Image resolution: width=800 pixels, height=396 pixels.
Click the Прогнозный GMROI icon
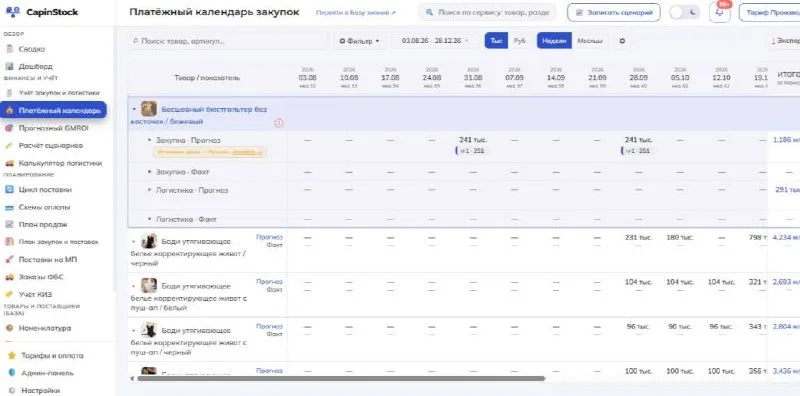9,128
